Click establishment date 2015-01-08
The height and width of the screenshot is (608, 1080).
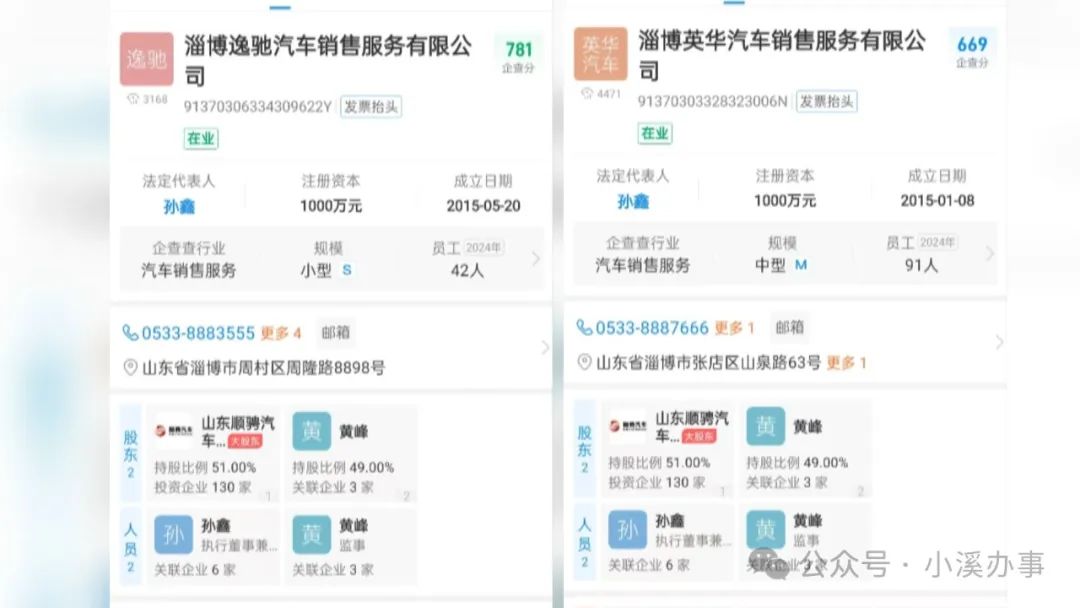937,201
